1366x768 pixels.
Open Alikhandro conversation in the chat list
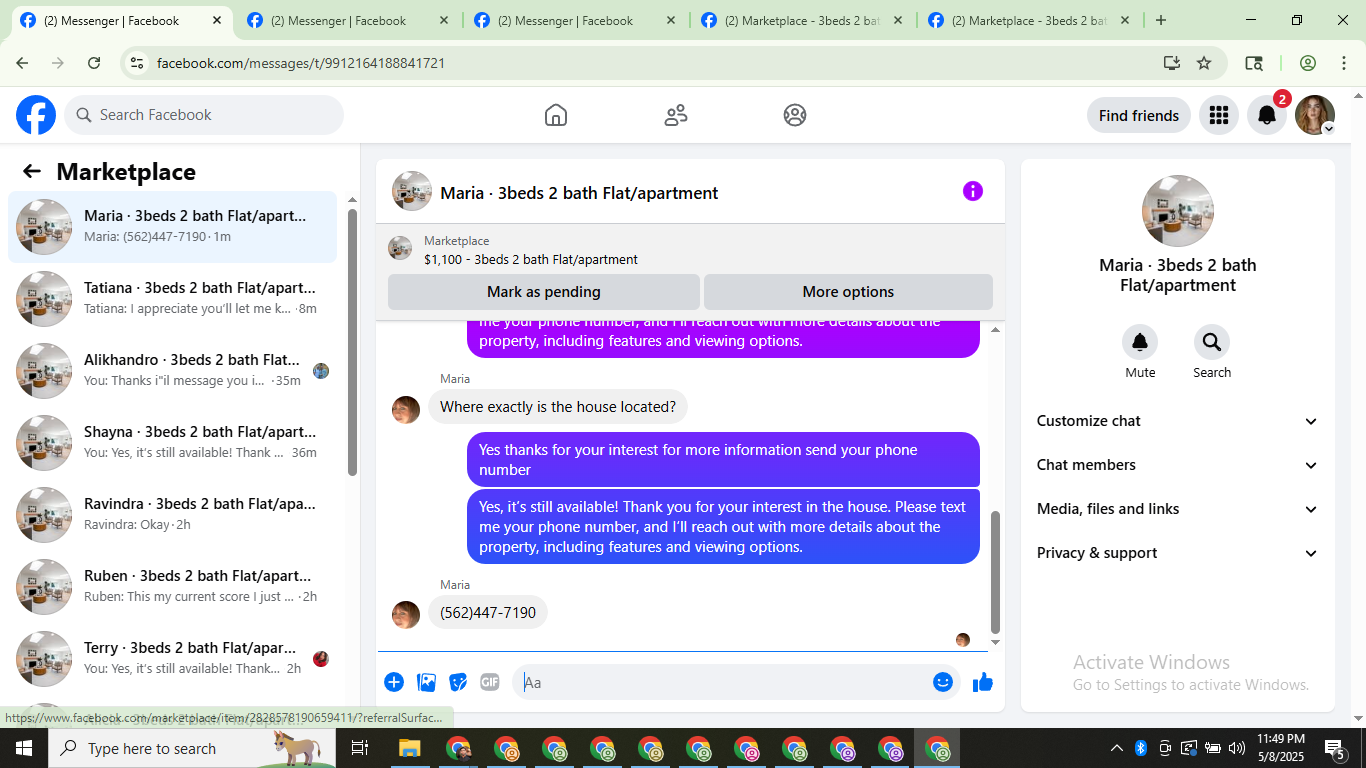click(173, 371)
